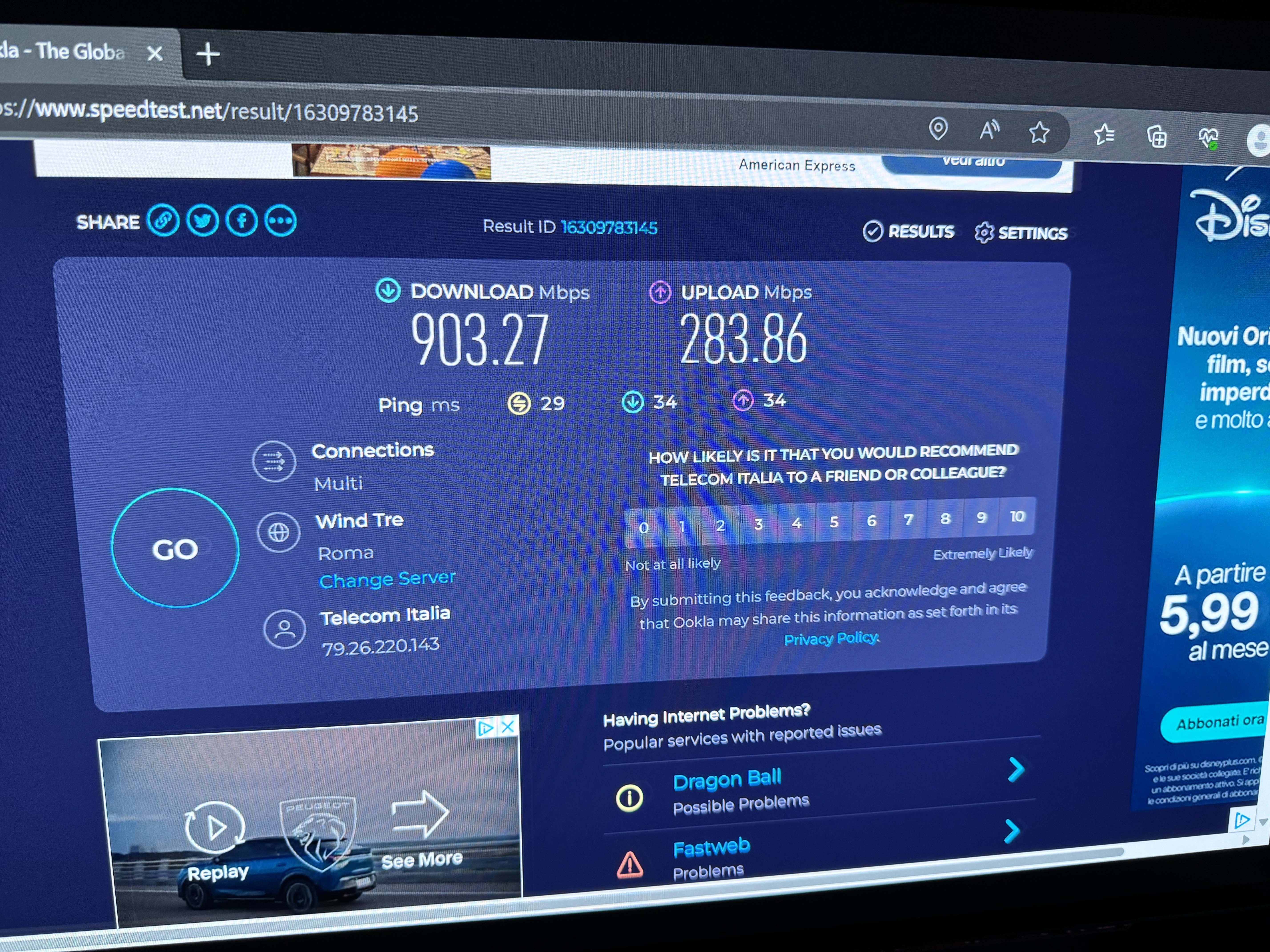This screenshot has height=952, width=1270.
Task: Rate recommendation score 10
Action: click(1017, 516)
